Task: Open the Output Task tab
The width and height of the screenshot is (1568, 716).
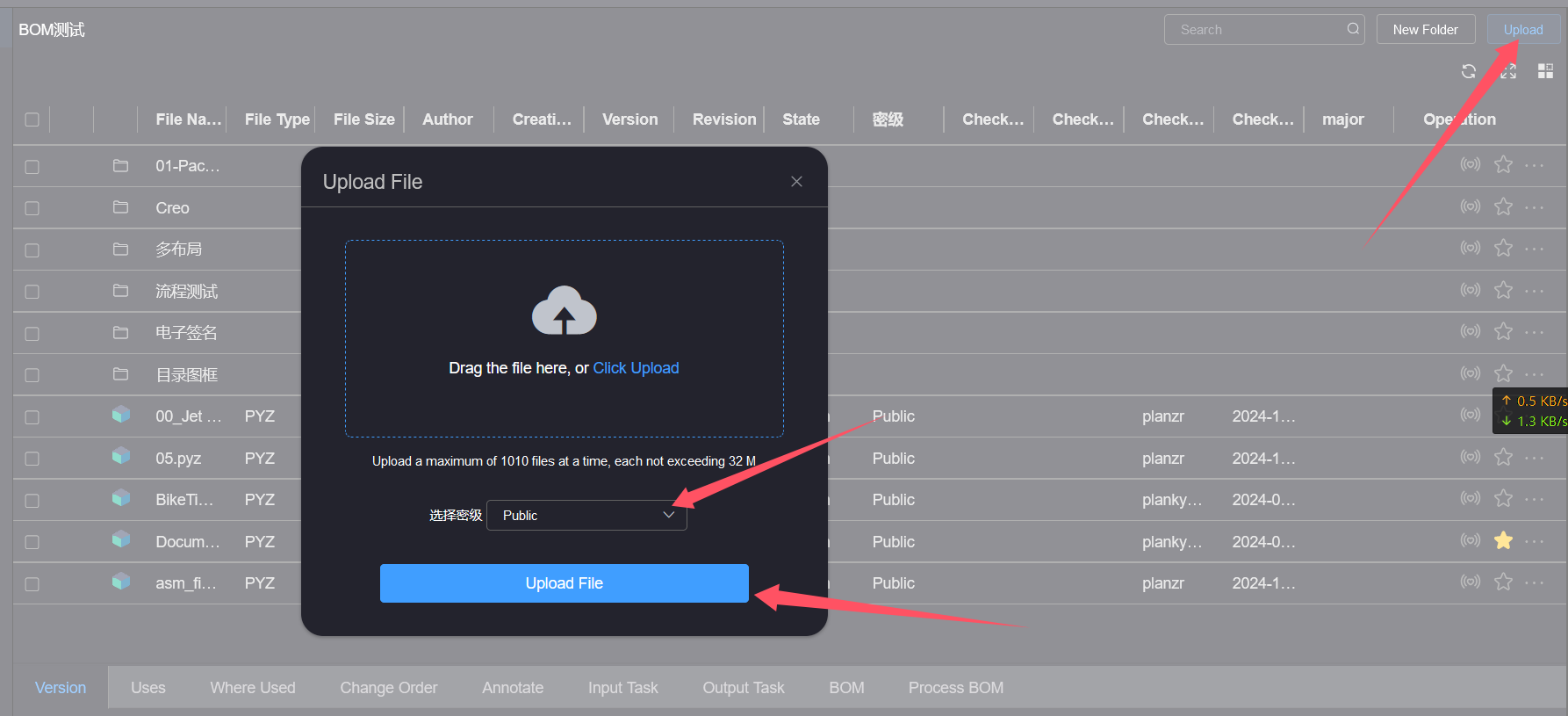Action: (x=744, y=688)
